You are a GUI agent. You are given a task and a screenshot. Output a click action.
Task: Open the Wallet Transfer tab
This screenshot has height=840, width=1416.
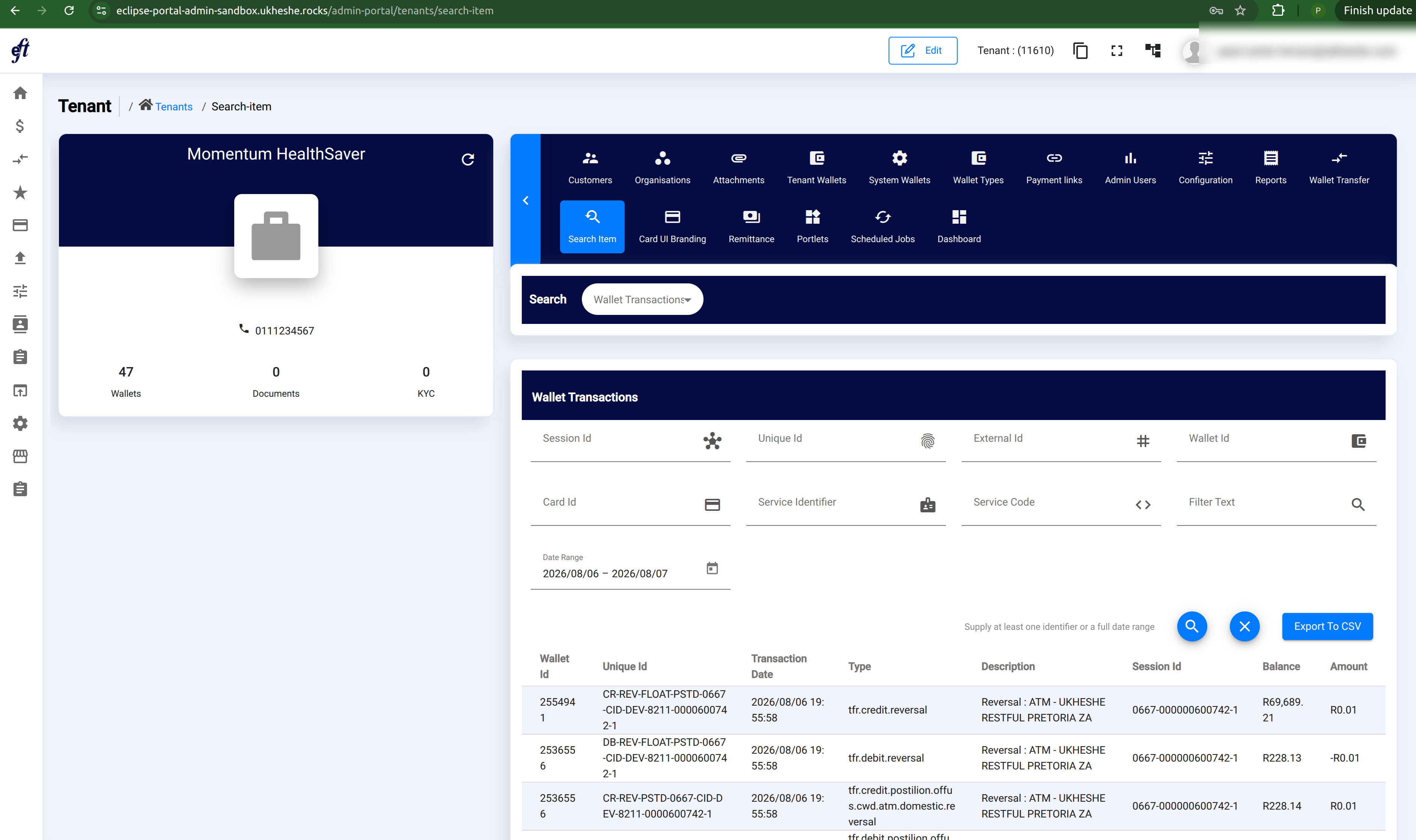1339,167
